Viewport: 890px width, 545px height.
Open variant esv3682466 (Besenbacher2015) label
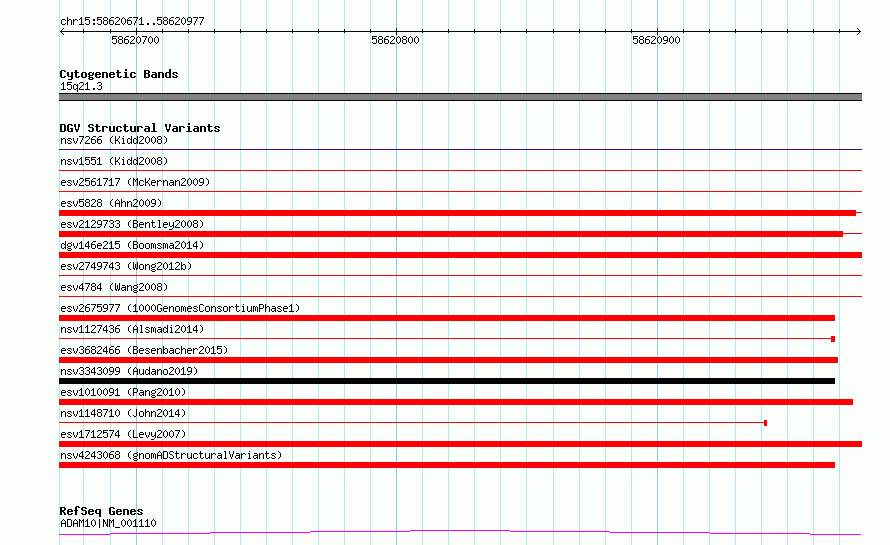coord(144,350)
